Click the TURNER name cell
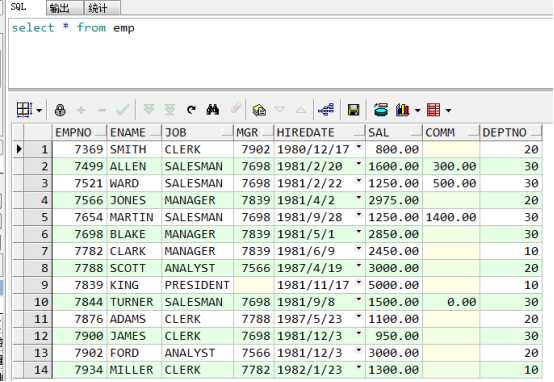Image resolution: width=554 pixels, height=382 pixels. tap(134, 302)
